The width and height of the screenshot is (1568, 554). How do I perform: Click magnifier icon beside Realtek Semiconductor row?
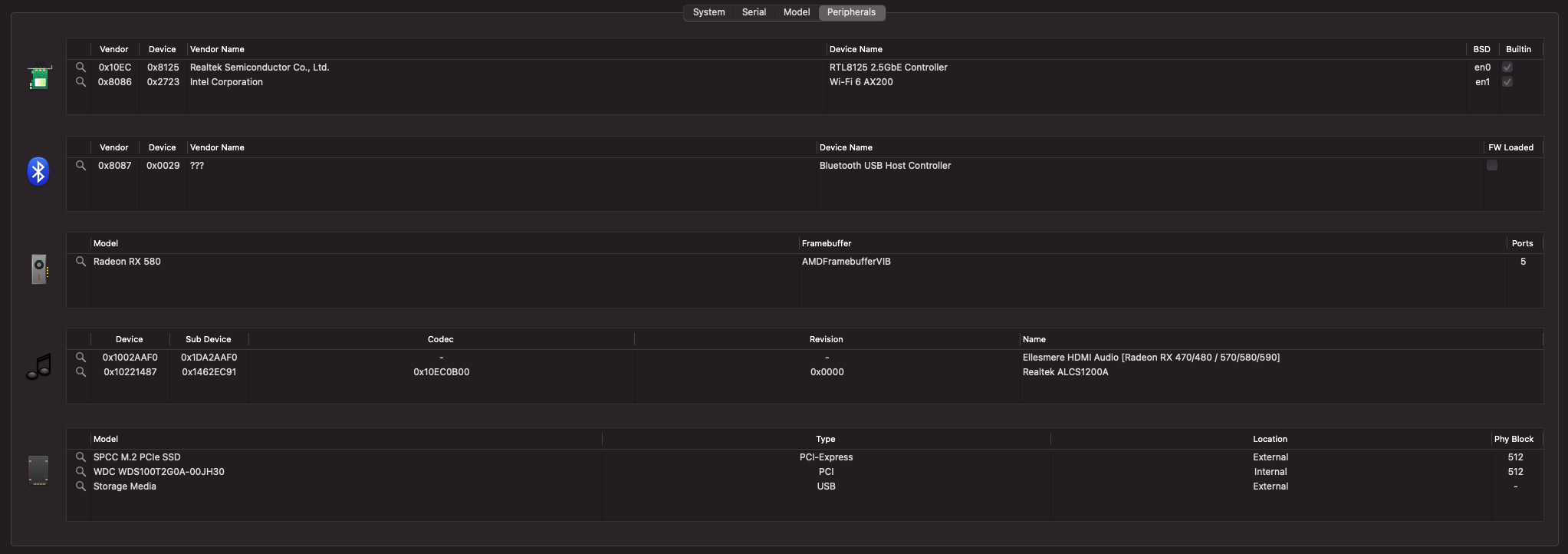pyautogui.click(x=81, y=68)
